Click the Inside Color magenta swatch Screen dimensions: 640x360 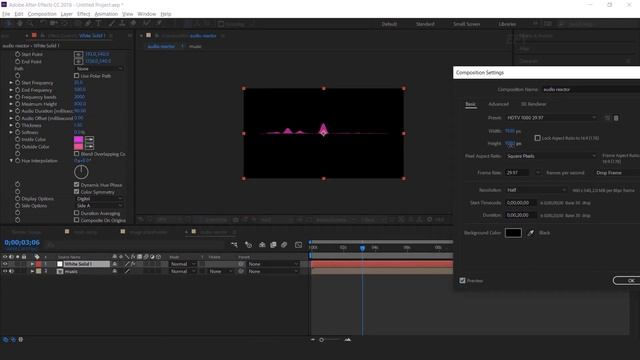coord(78,139)
